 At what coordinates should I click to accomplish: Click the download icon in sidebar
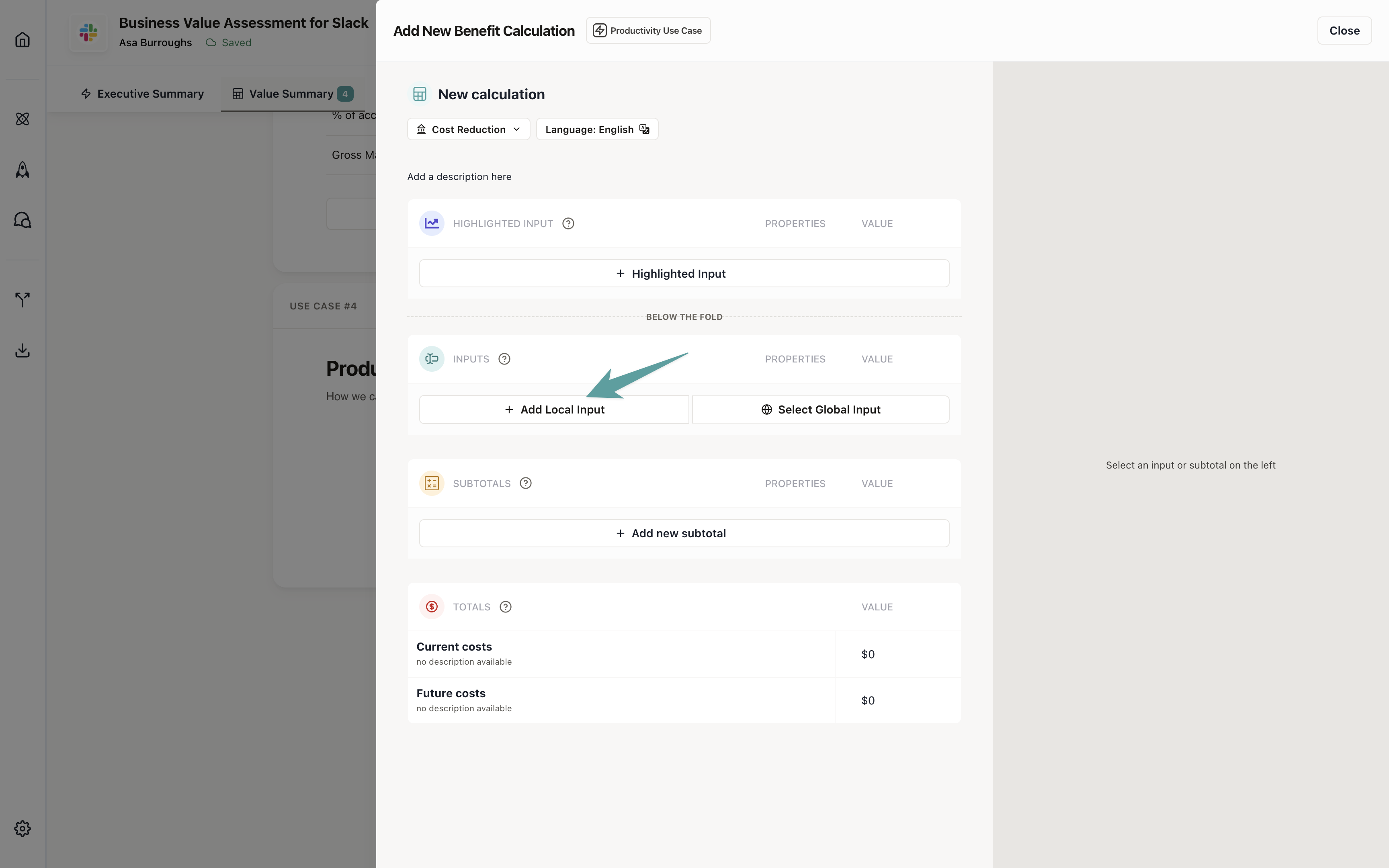click(x=23, y=350)
